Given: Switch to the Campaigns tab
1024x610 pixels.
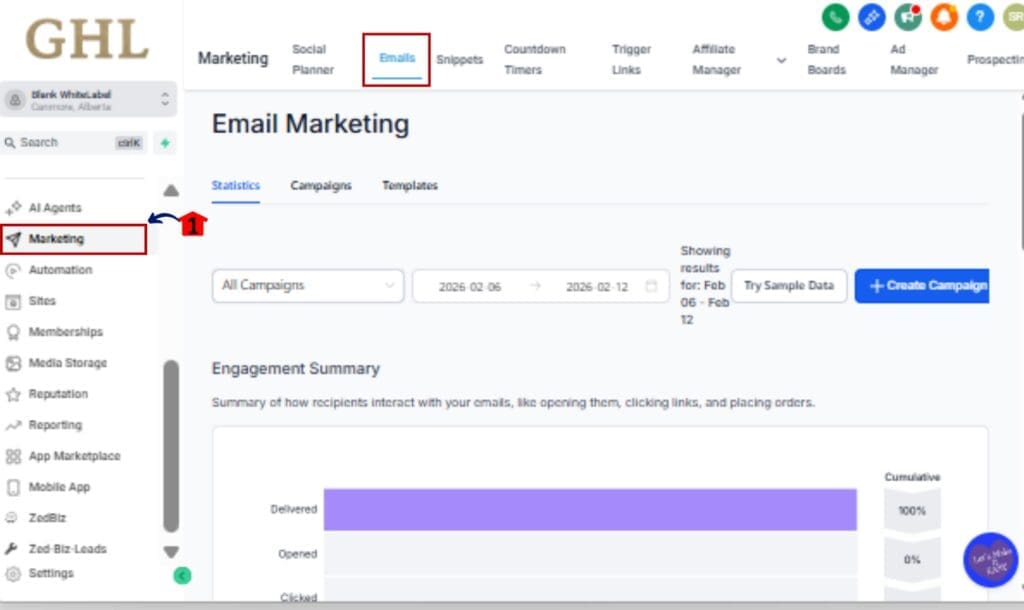Looking at the screenshot, I should [320, 185].
